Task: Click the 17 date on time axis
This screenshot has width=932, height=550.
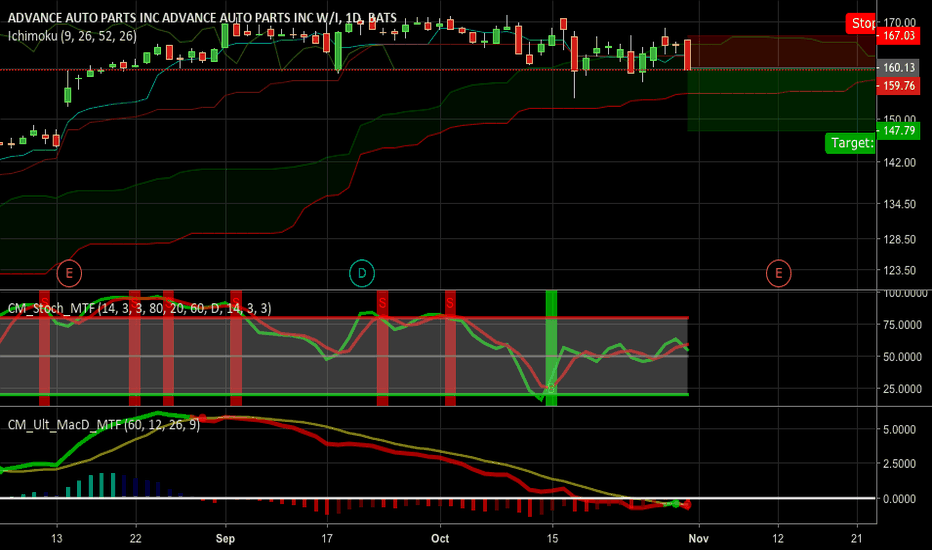Action: pos(327,539)
